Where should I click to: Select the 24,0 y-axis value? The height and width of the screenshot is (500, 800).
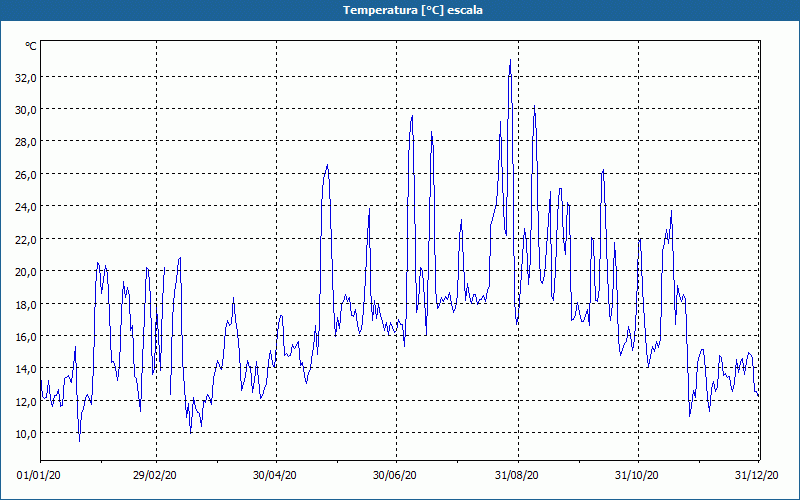click(25, 207)
